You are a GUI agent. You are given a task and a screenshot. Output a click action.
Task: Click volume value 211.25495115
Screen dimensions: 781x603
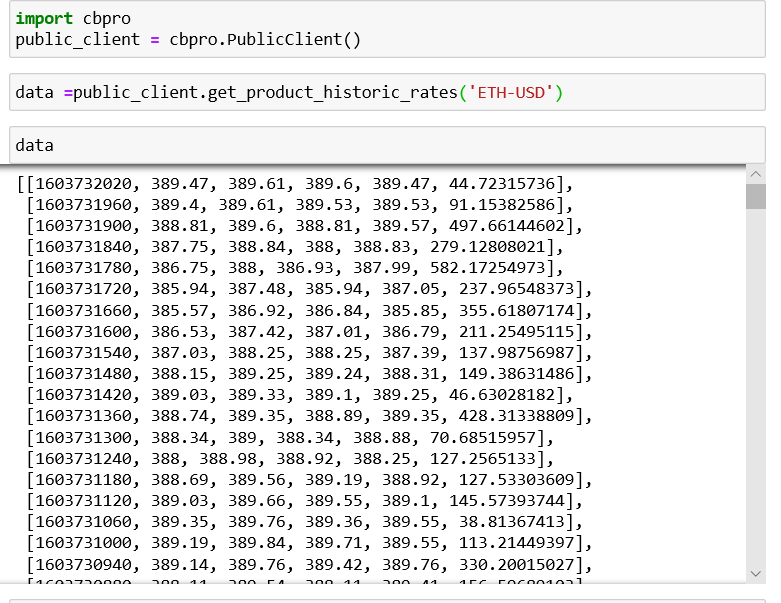coord(517,332)
